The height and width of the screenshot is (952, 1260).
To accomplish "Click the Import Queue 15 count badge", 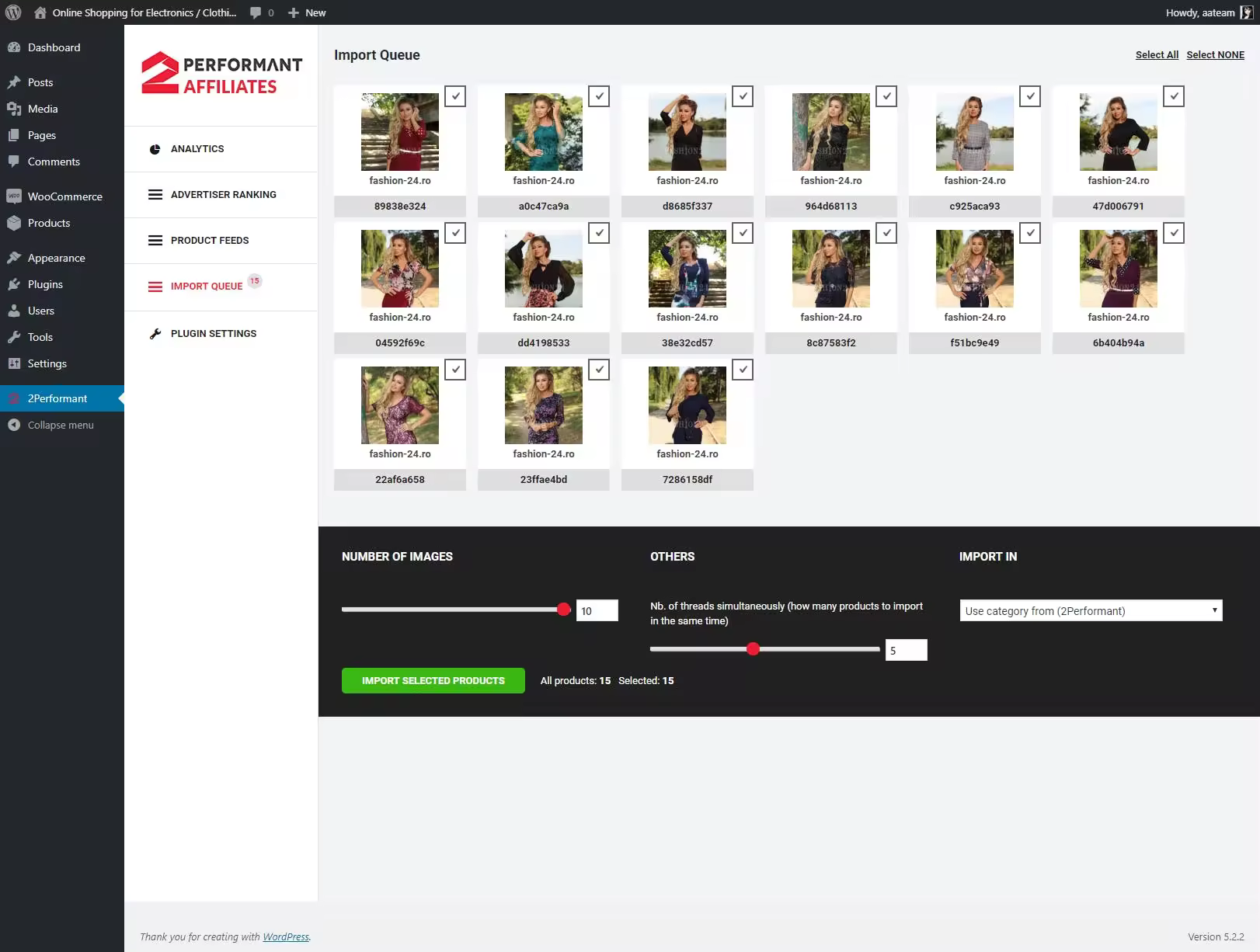I will [255, 281].
